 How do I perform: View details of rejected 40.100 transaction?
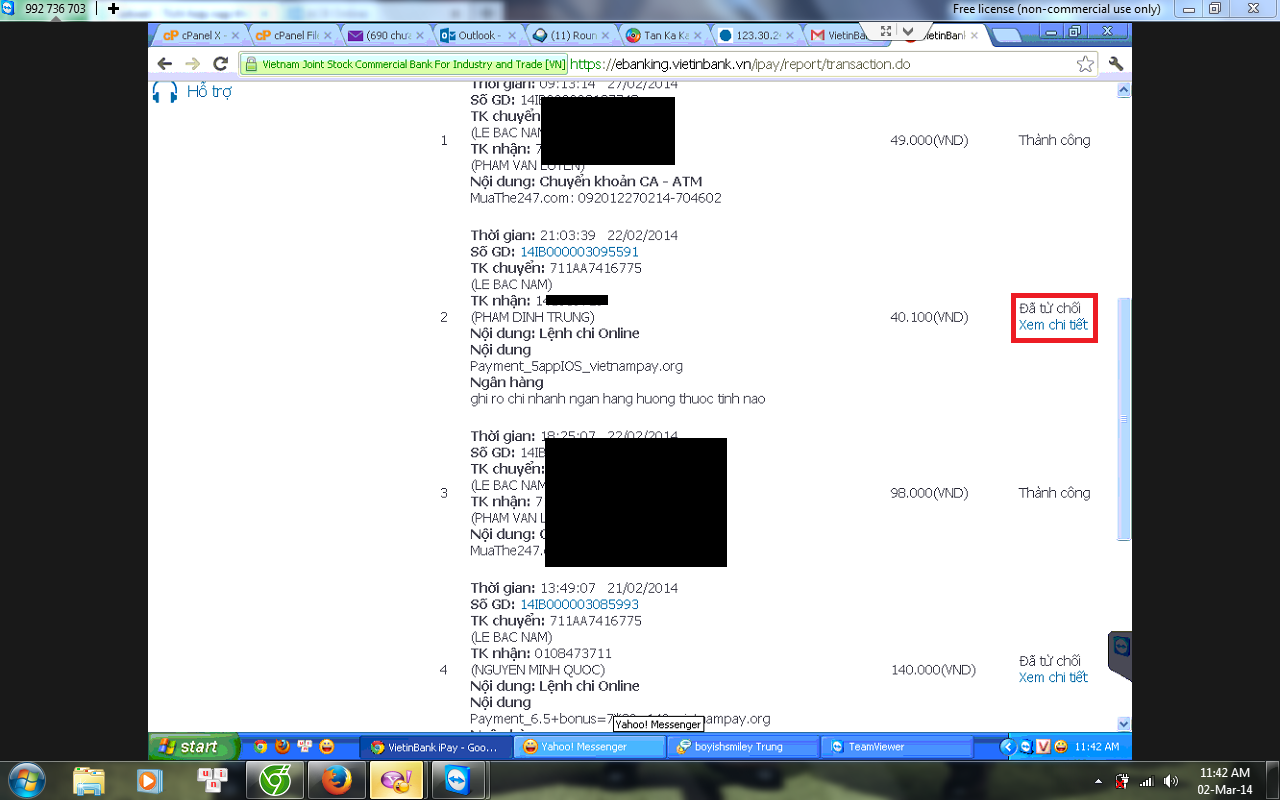[1053, 325]
